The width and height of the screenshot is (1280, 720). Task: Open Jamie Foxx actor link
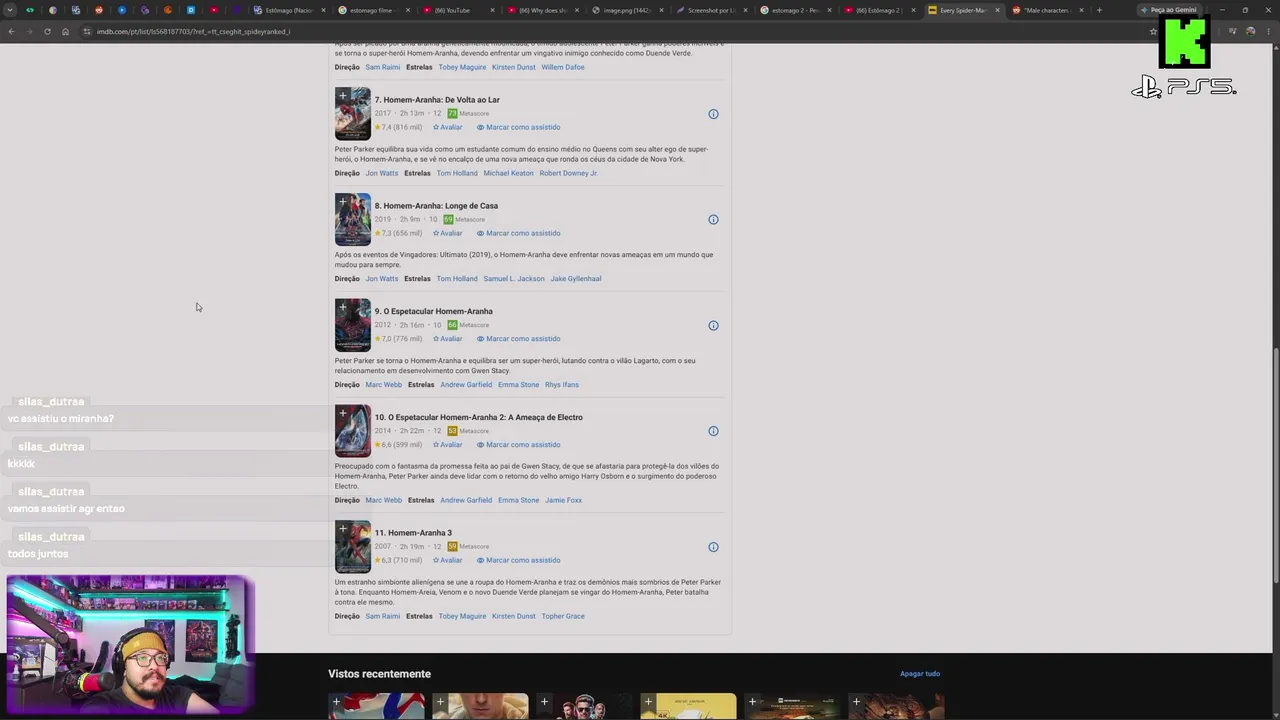[x=563, y=501]
